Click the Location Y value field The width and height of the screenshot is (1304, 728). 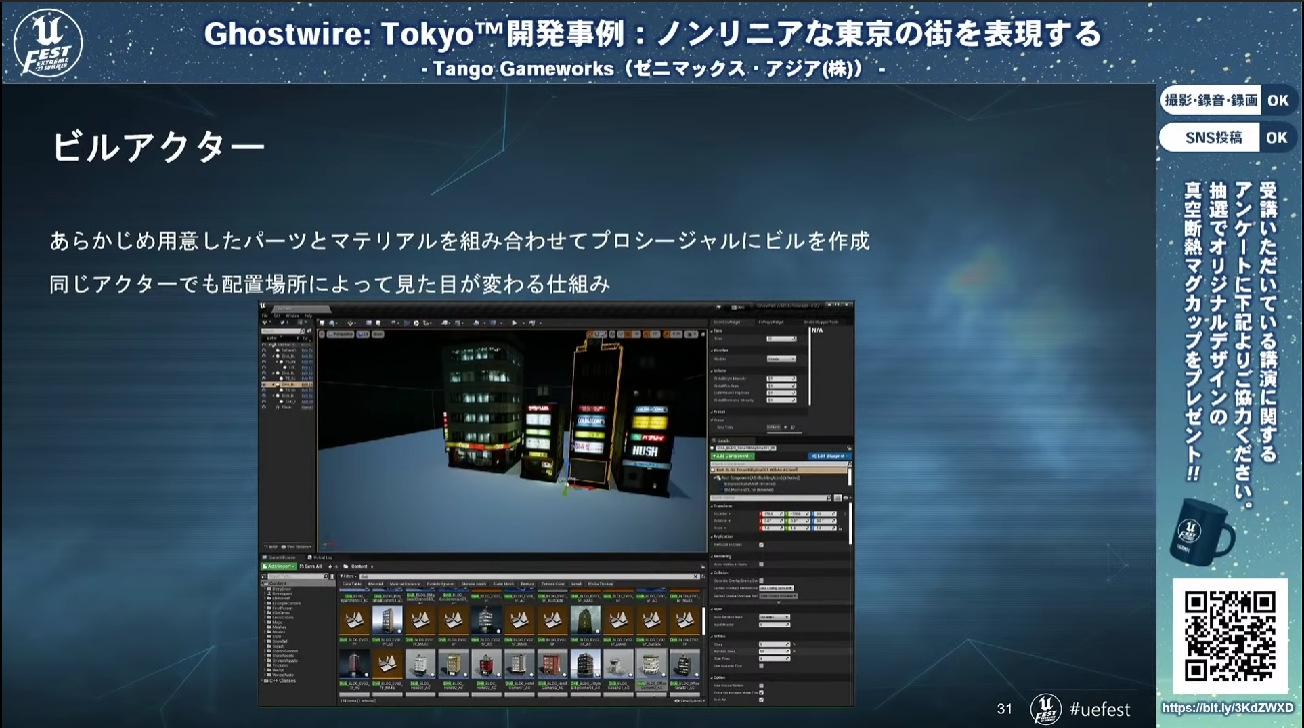(x=798, y=513)
